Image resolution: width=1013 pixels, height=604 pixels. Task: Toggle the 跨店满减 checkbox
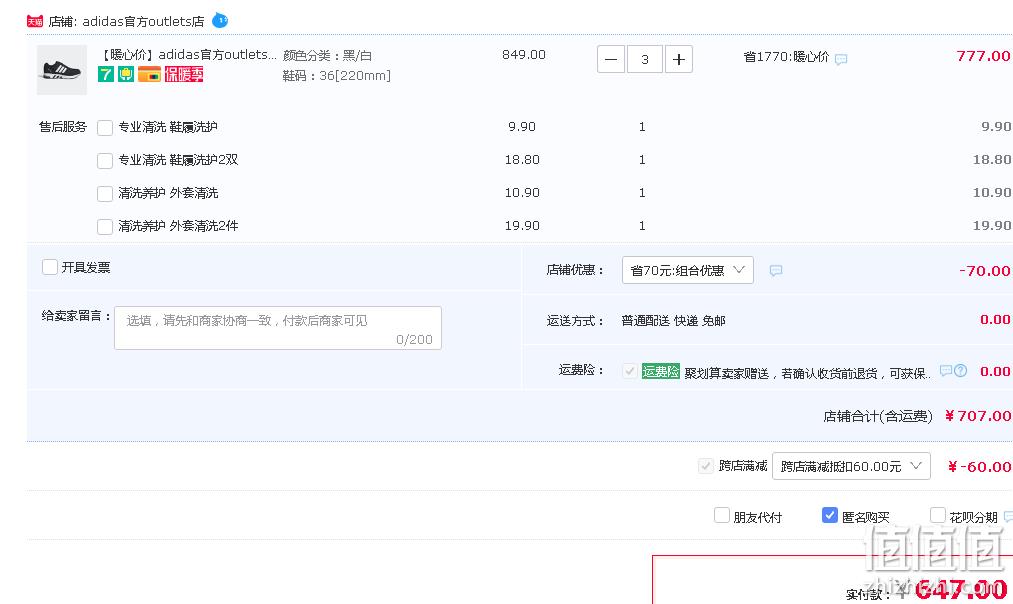pyautogui.click(x=705, y=466)
